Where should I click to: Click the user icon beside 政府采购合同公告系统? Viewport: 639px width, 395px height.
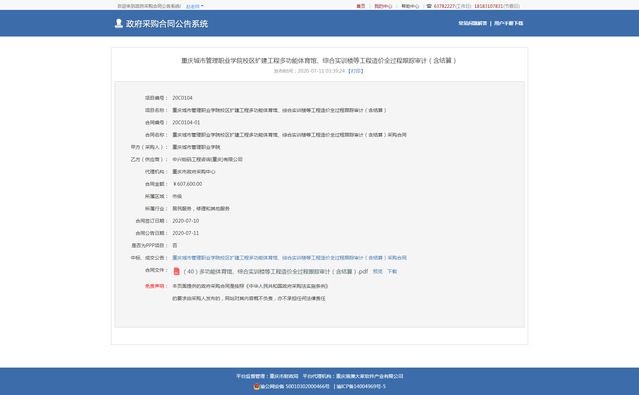[119, 23]
